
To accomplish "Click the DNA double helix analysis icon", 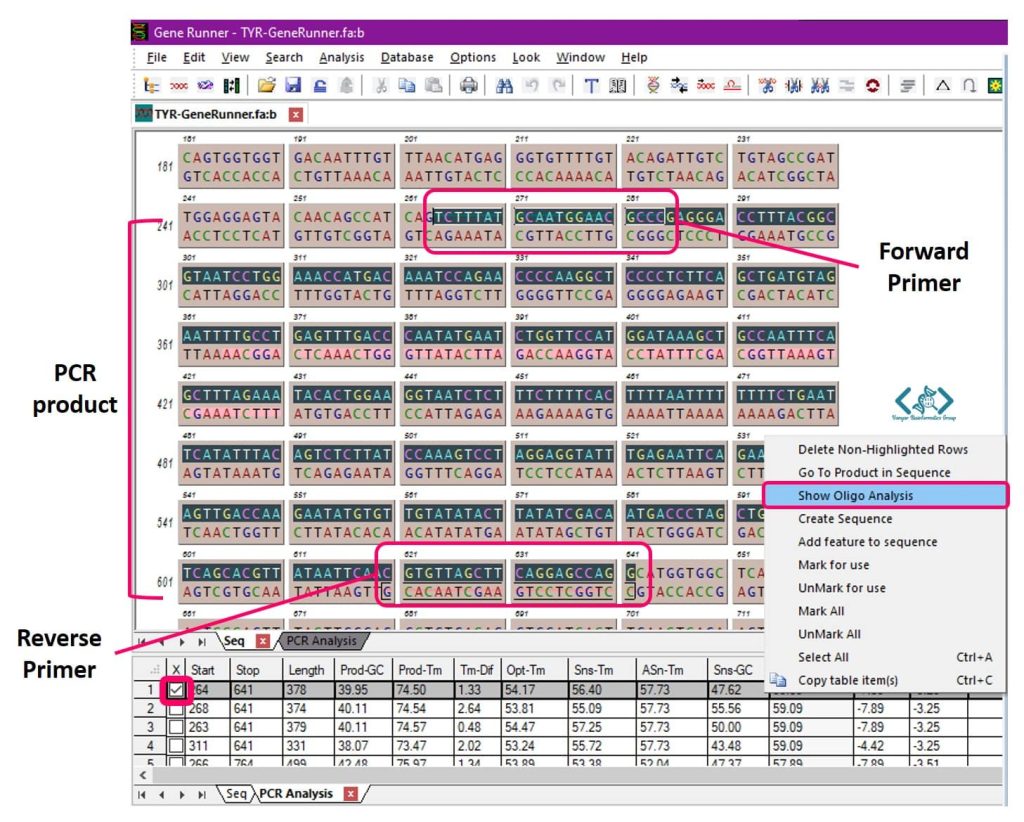I will [x=652, y=86].
